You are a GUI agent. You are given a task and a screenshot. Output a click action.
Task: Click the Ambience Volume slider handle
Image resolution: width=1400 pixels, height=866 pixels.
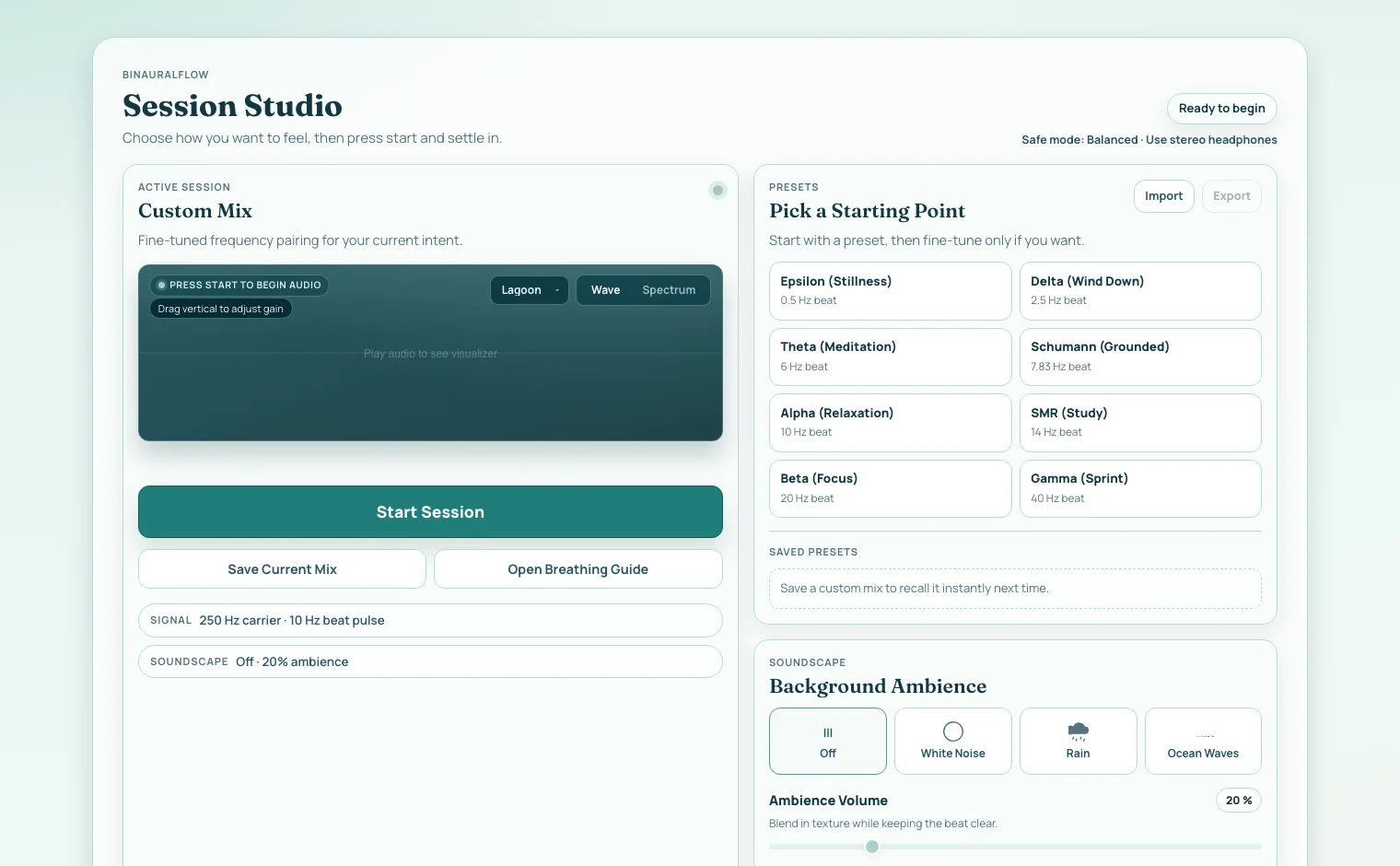coord(872,847)
